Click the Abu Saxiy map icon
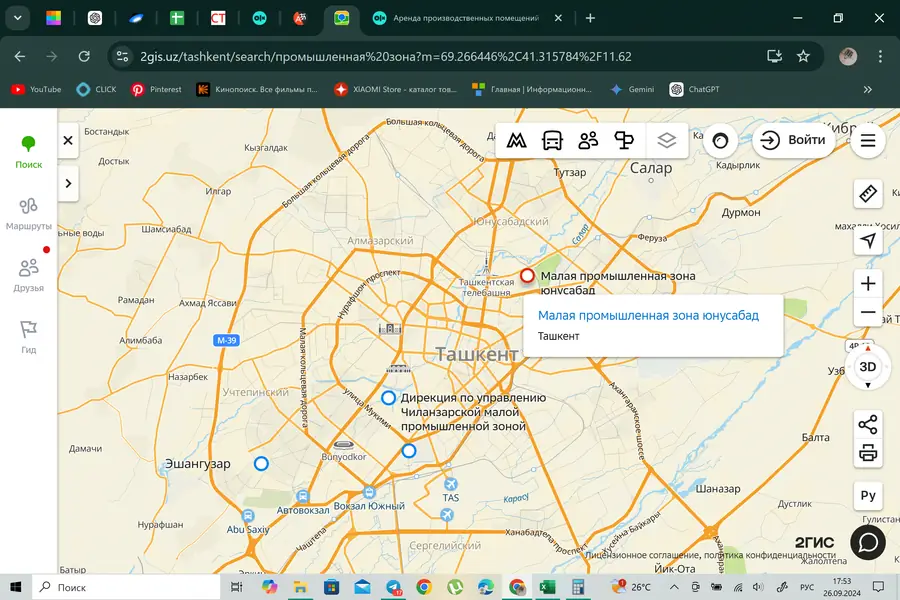 (248, 516)
